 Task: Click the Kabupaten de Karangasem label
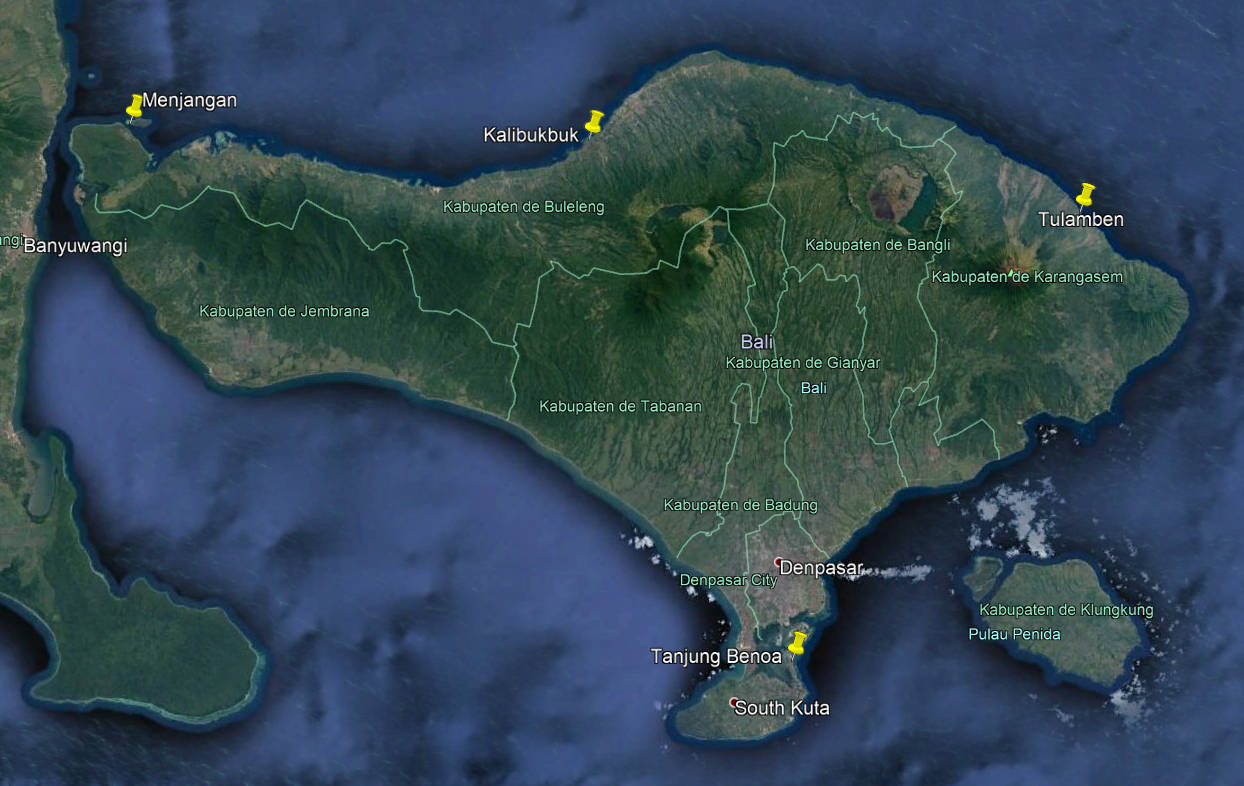1027,277
